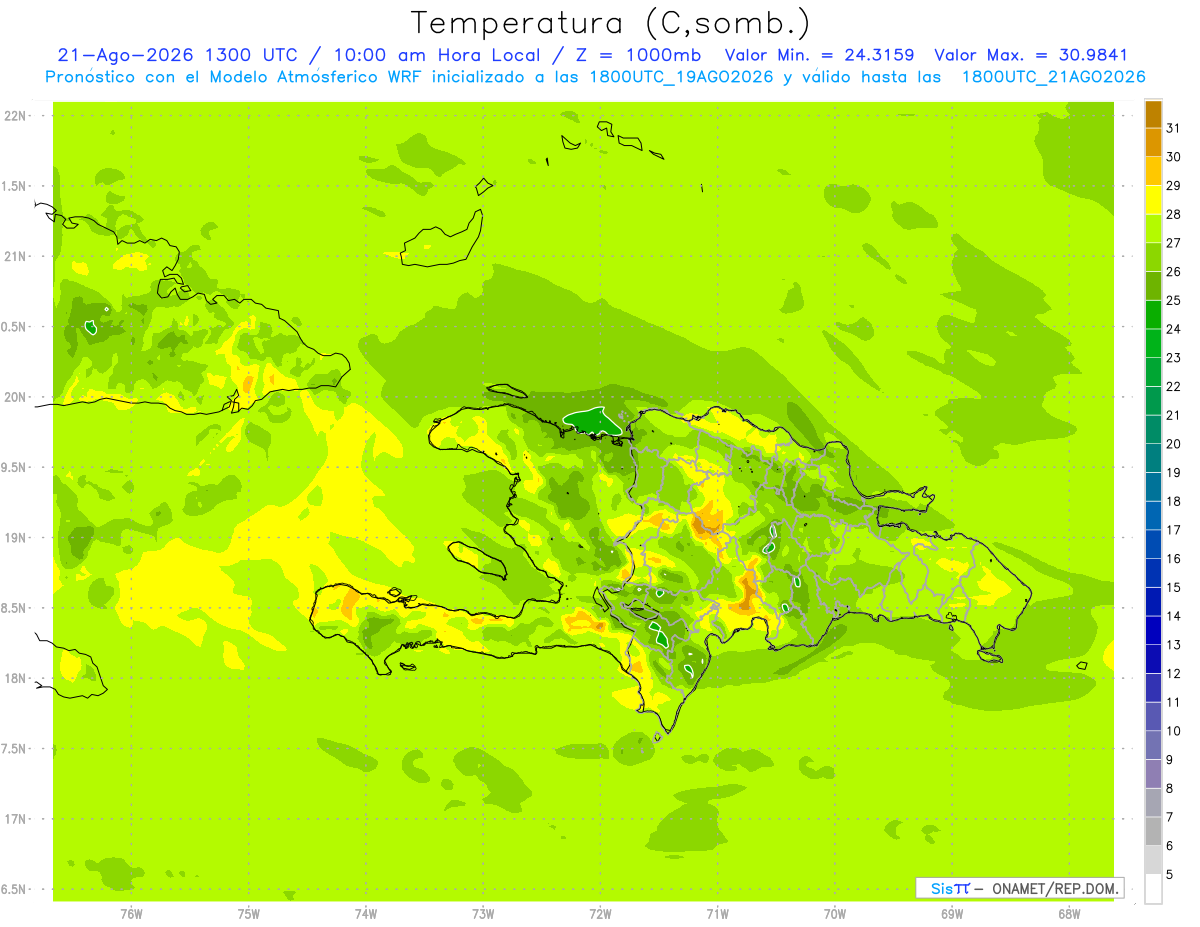The width and height of the screenshot is (1200, 927).
Task: Click the green legend swatch between 24 and 25
Action: point(1153,315)
